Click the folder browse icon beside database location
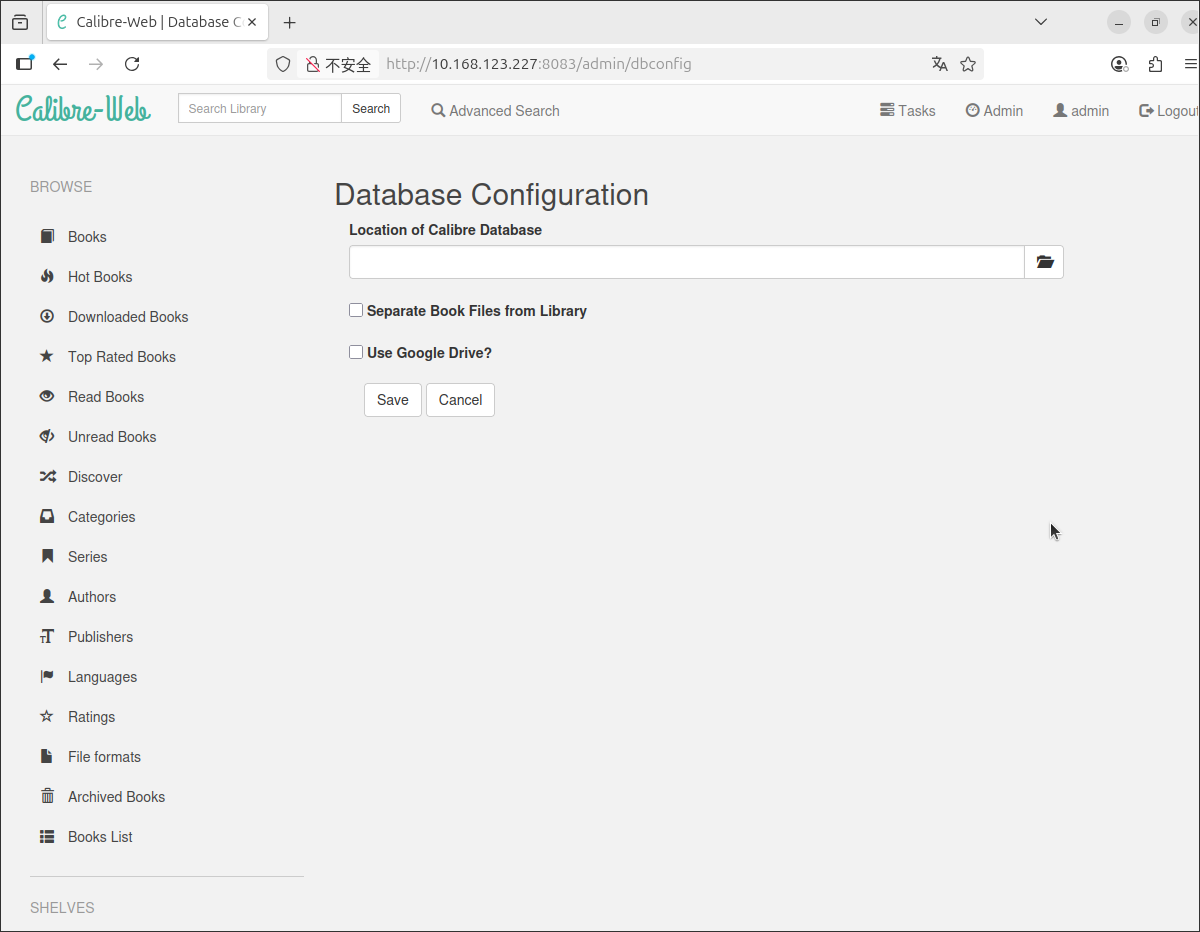This screenshot has height=932, width=1200. [x=1044, y=262]
